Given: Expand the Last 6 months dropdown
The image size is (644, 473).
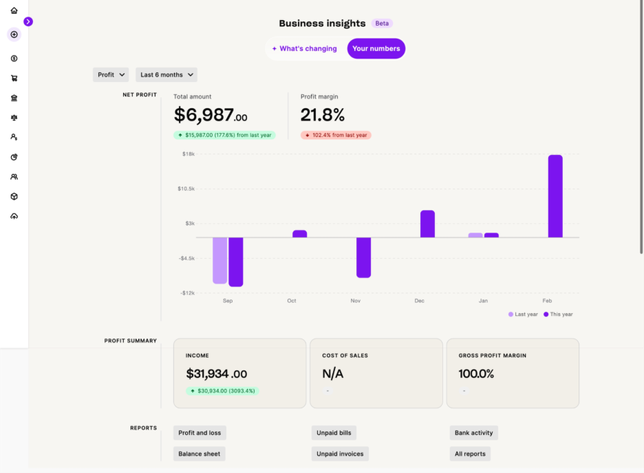Looking at the screenshot, I should pos(166,75).
